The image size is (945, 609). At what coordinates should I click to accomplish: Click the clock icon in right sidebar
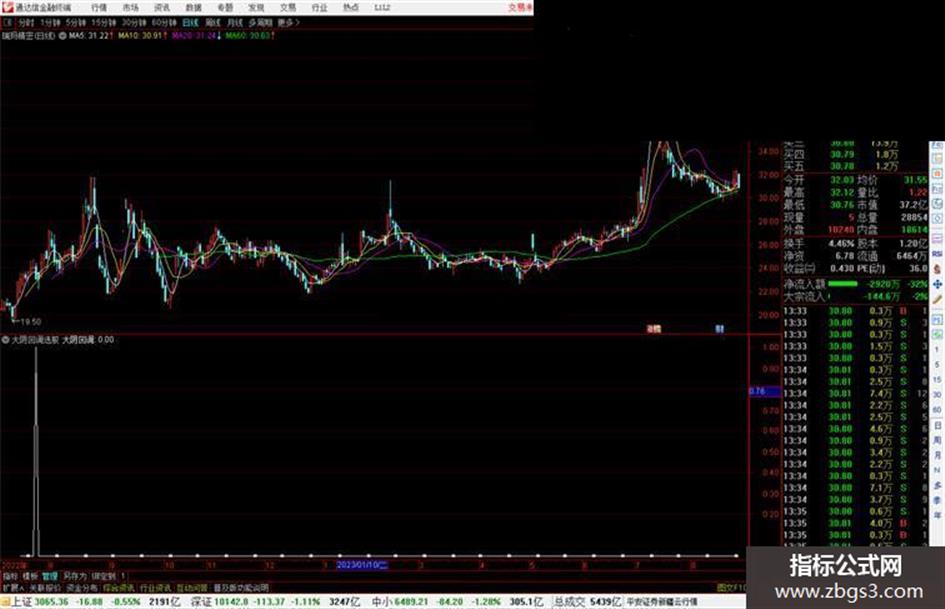[937, 204]
